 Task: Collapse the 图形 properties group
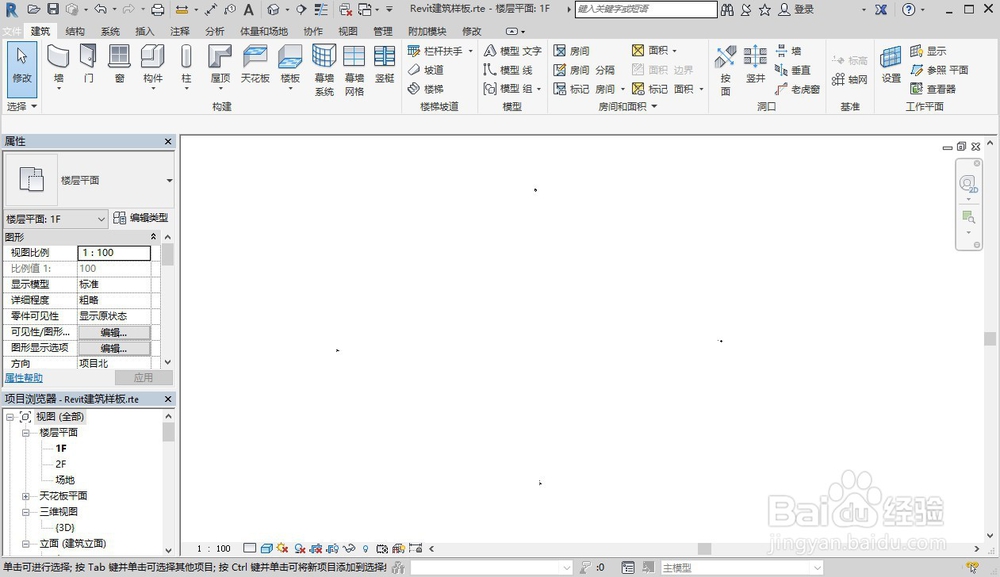[153, 237]
